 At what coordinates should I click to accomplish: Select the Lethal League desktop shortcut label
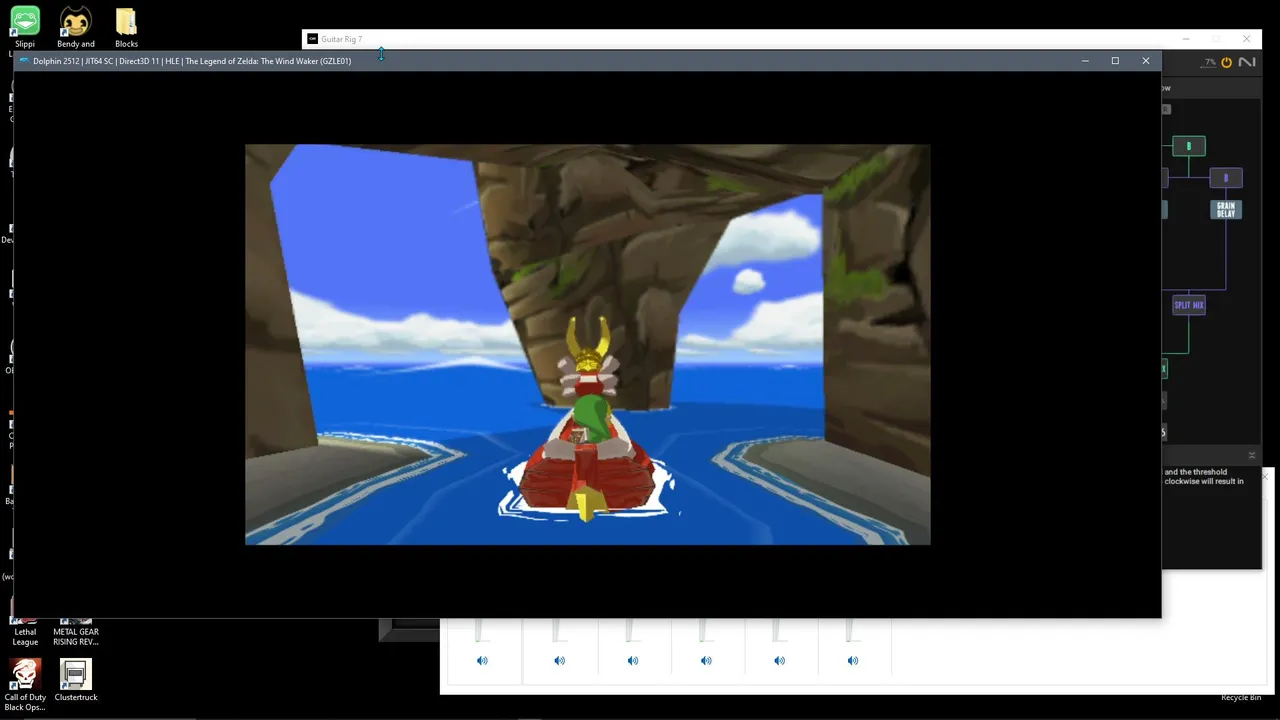point(25,636)
